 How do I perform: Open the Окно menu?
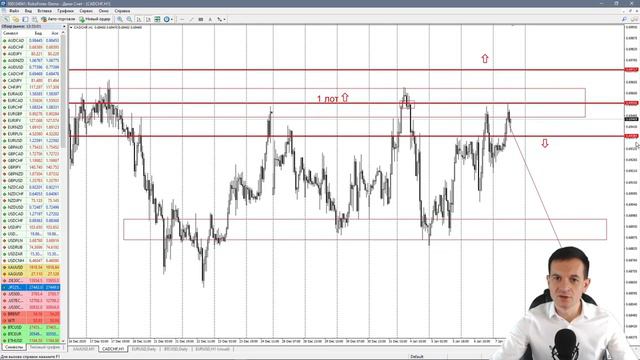click(104, 11)
